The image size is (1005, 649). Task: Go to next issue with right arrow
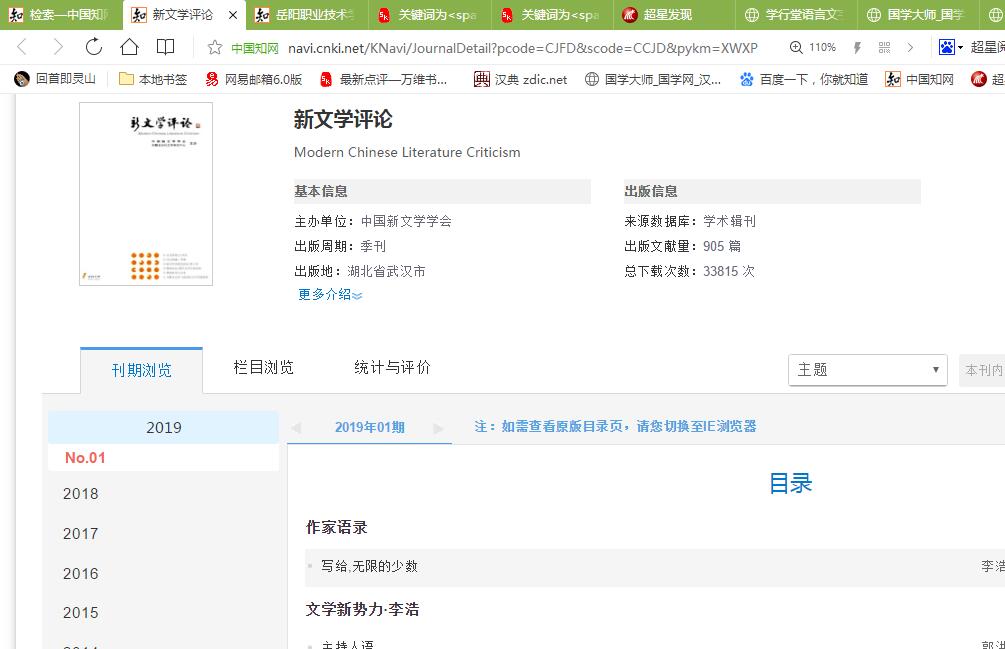438,428
